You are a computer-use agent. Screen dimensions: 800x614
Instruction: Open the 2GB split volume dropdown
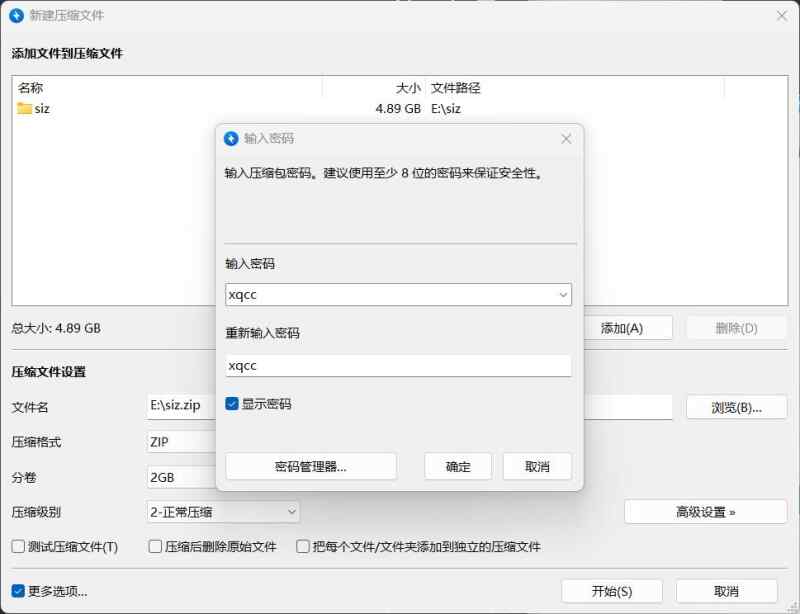(x=182, y=477)
